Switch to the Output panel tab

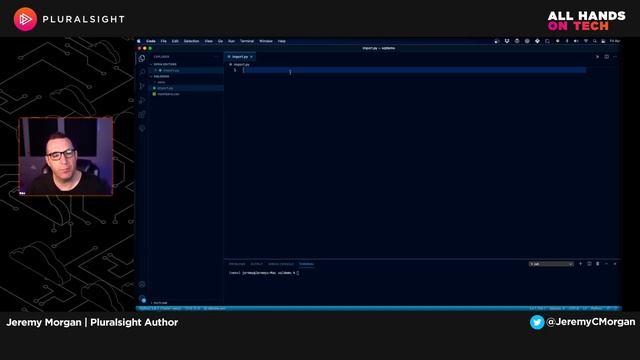pos(257,264)
